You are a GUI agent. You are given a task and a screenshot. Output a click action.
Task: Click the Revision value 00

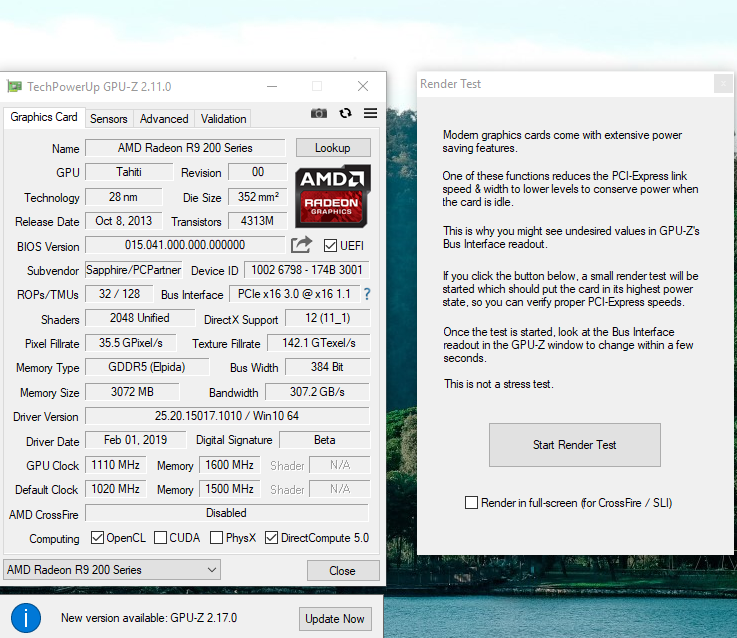tap(258, 172)
